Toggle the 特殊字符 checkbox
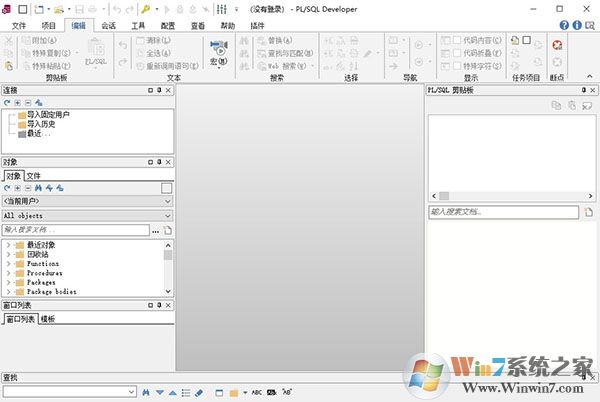This screenshot has height=402, width=600. [457, 66]
